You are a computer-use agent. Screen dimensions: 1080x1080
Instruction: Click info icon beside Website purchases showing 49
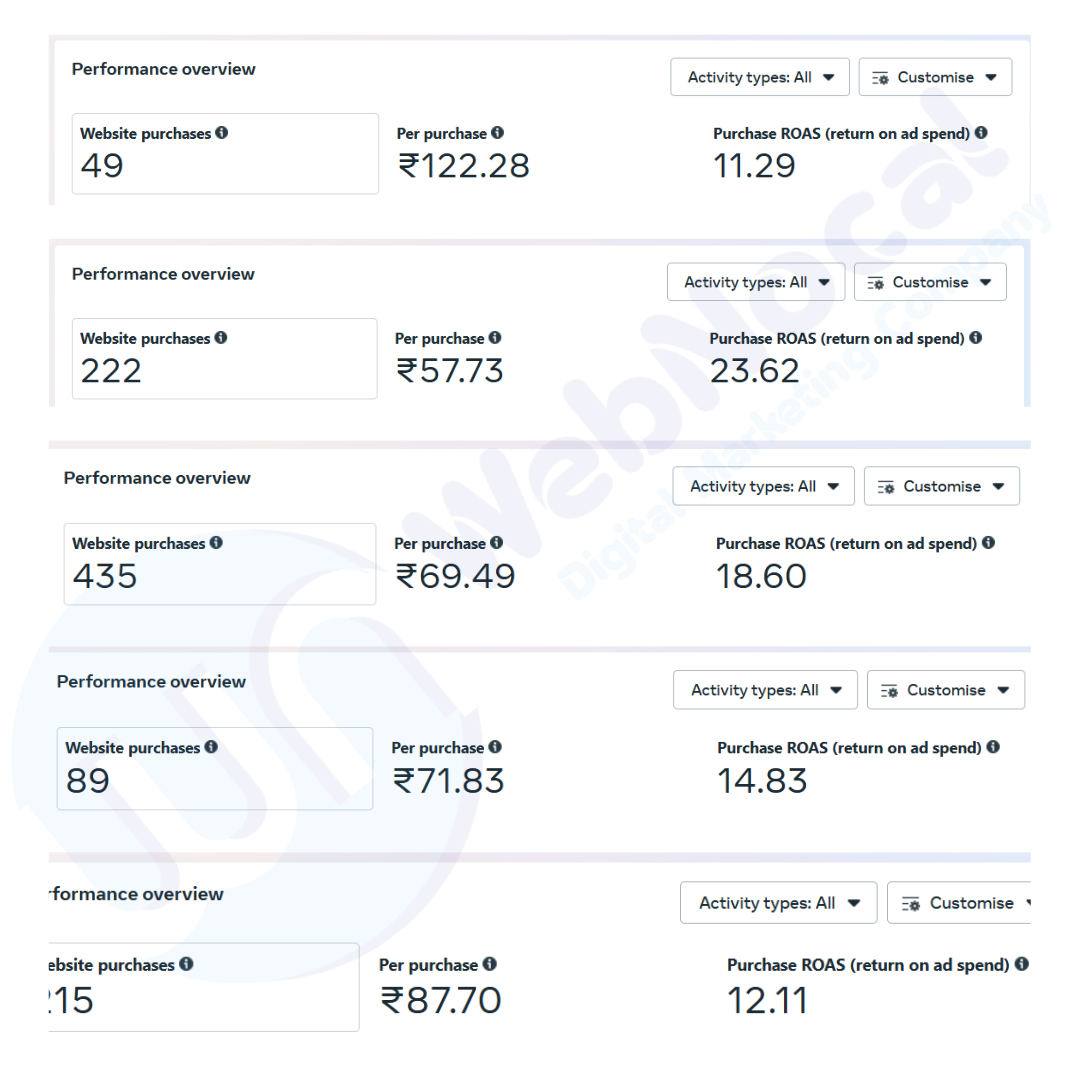tap(221, 133)
